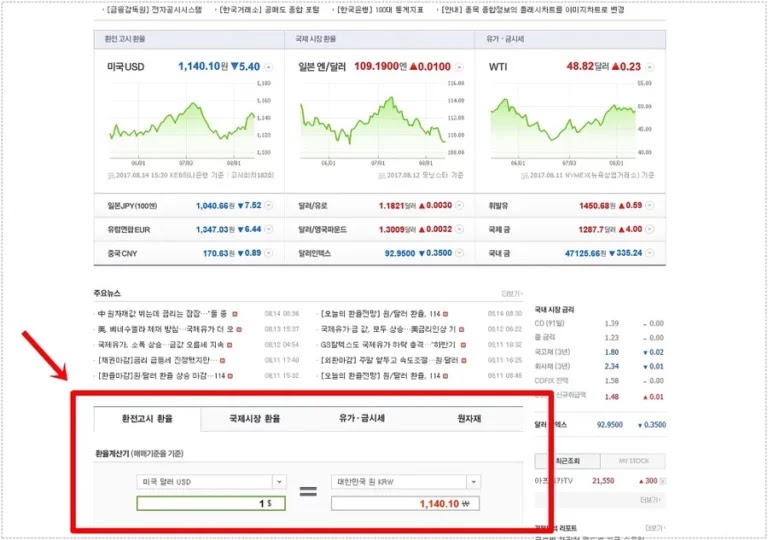
Task: Open news 'GS칼텍스도 국제유가 하락 충격'
Action: 388,345
